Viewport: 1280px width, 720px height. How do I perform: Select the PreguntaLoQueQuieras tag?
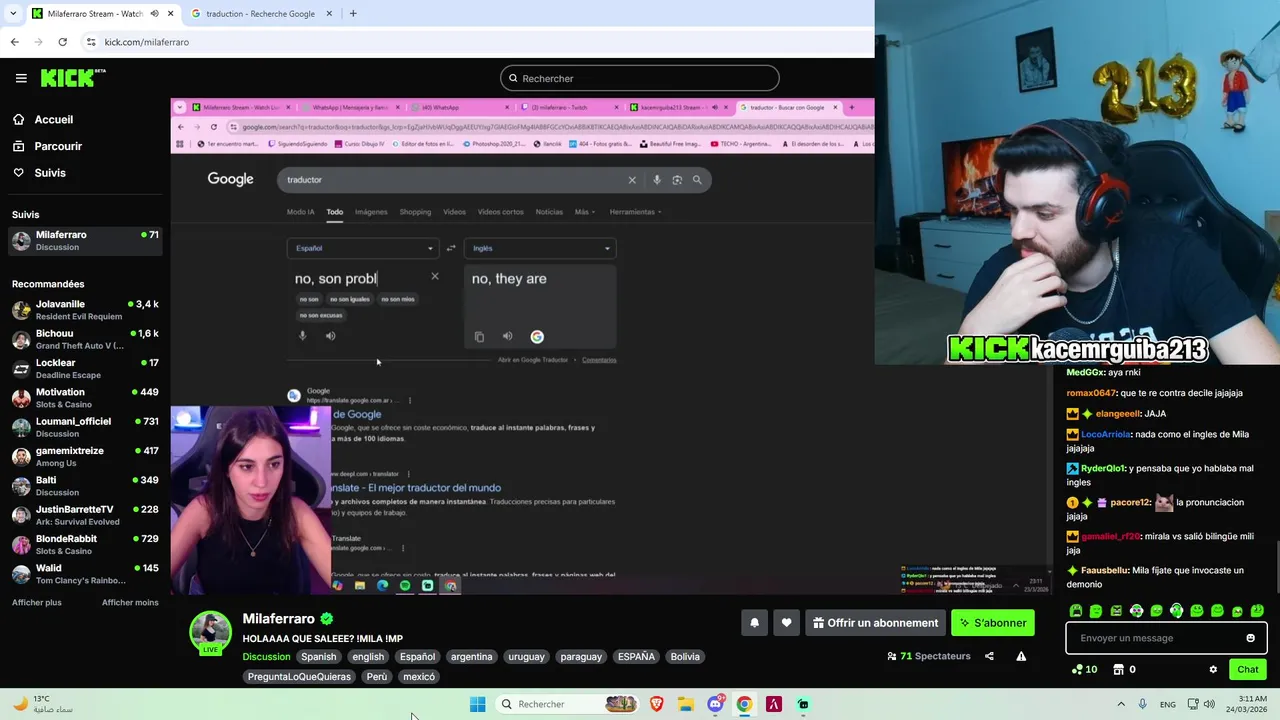299,677
